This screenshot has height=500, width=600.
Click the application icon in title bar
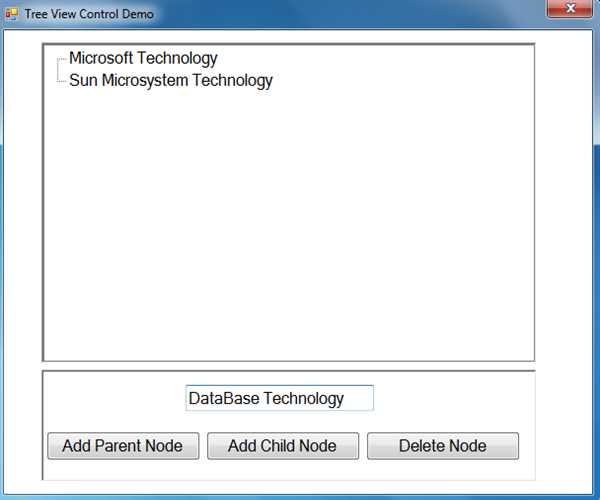[12, 14]
